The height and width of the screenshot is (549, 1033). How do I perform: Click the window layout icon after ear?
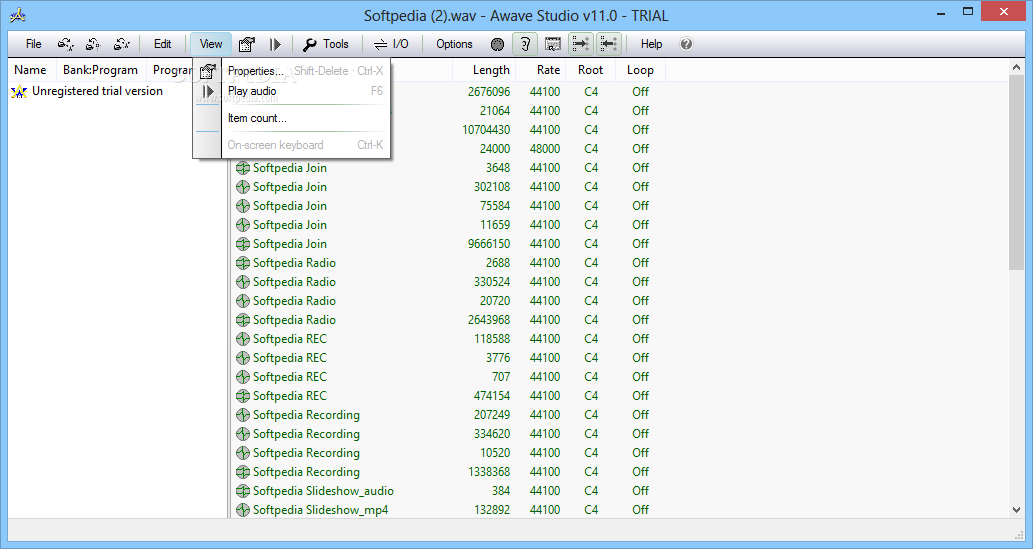[x=553, y=44]
